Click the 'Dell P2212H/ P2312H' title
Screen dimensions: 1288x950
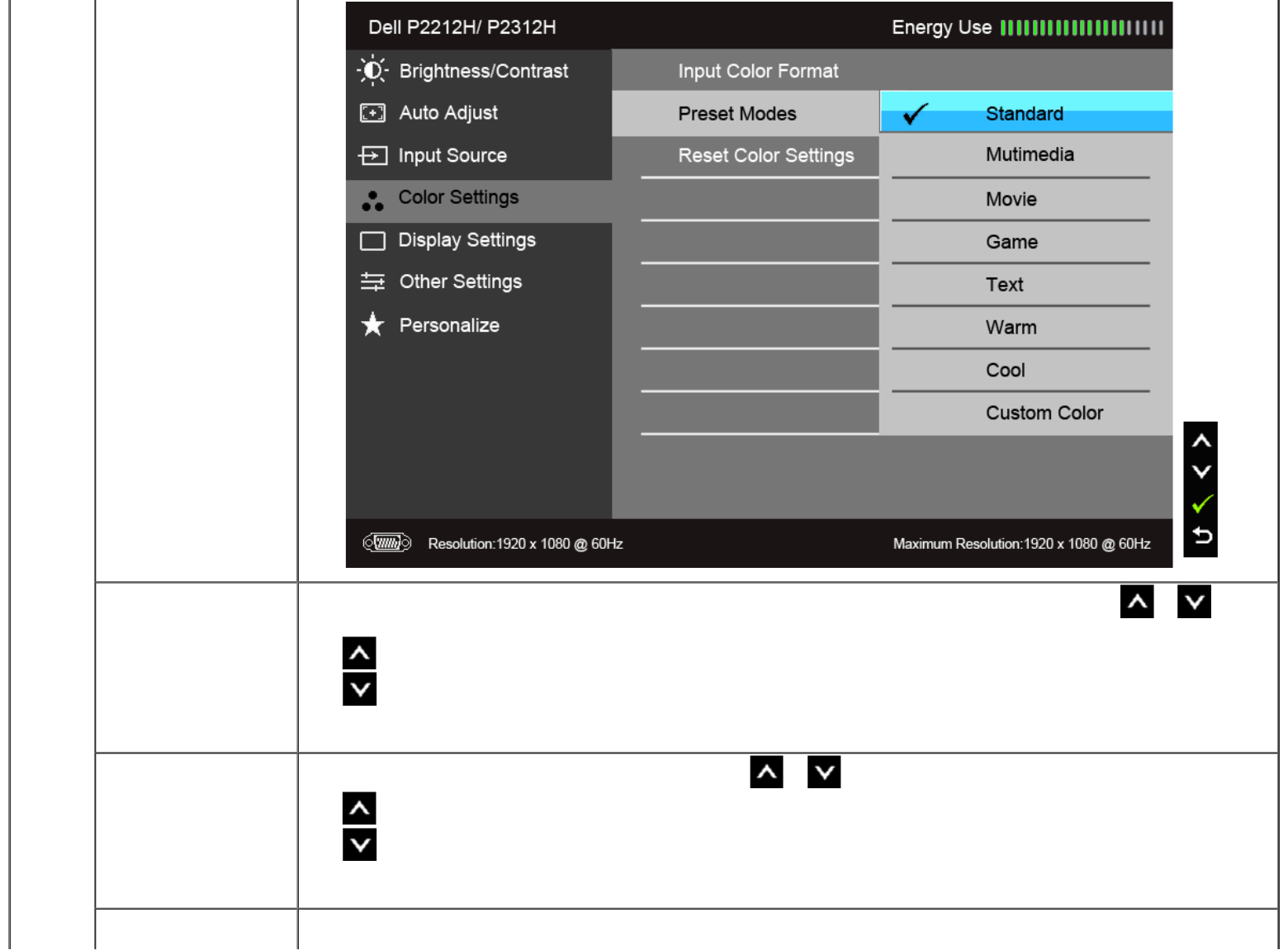(462, 27)
